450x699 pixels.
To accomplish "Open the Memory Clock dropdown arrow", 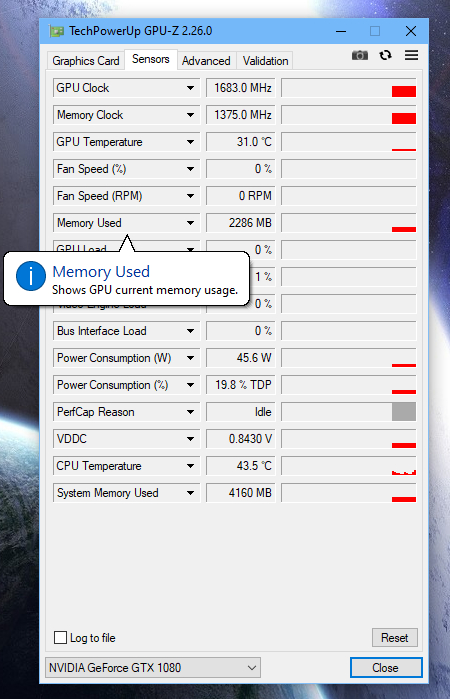I will [190, 115].
